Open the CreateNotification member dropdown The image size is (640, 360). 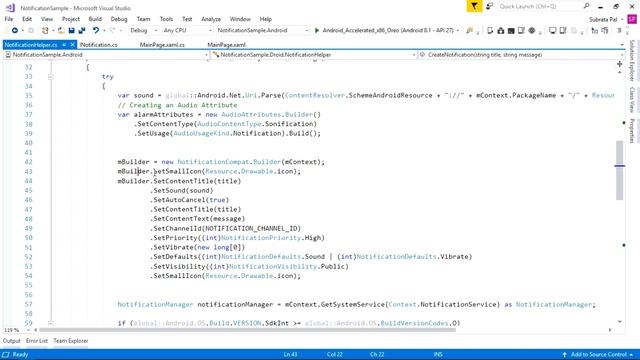click(521, 55)
